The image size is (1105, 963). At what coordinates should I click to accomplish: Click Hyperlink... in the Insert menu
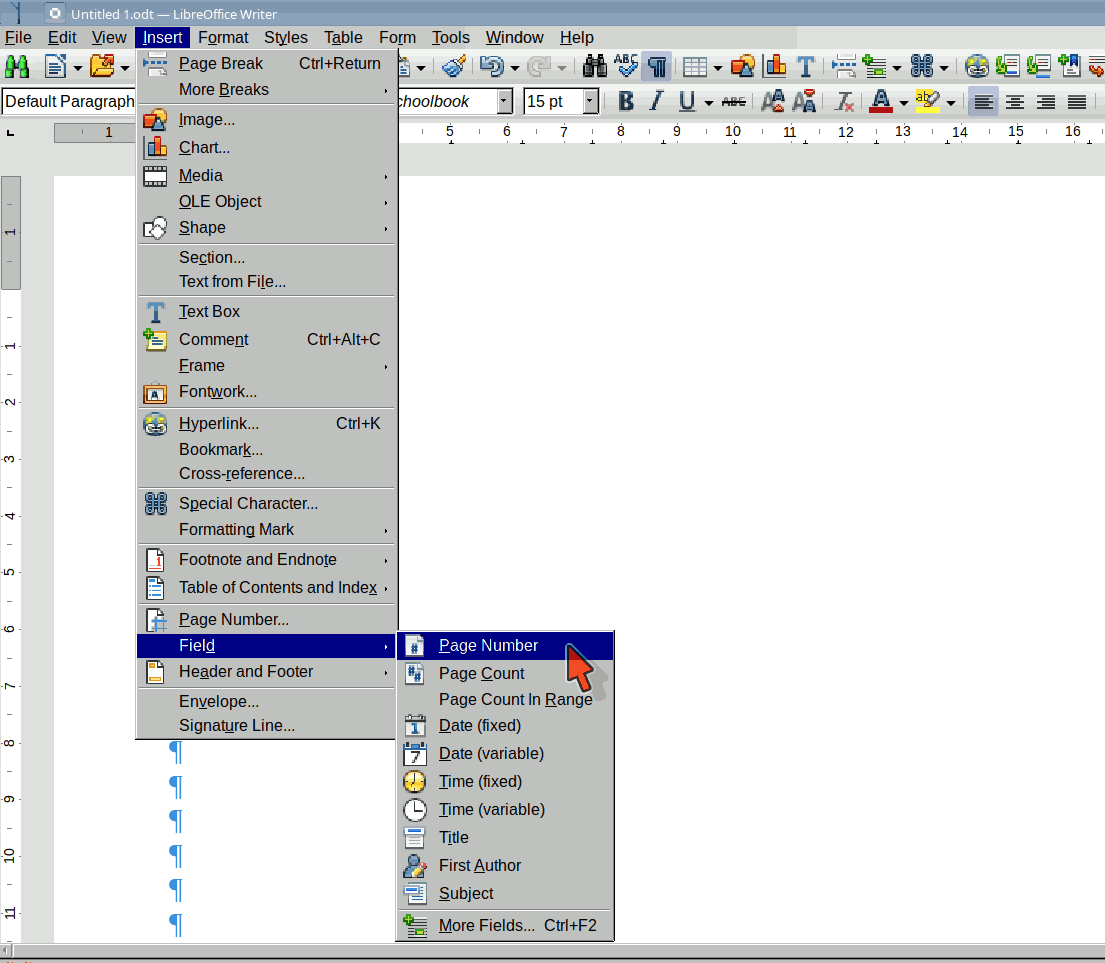pyautogui.click(x=218, y=423)
